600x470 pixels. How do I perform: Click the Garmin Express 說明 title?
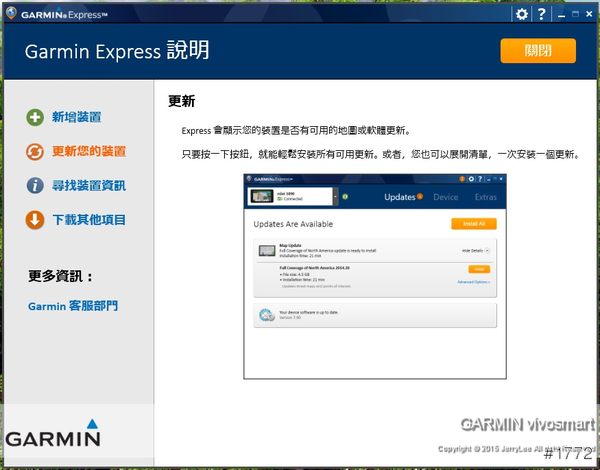pyautogui.click(x=117, y=51)
